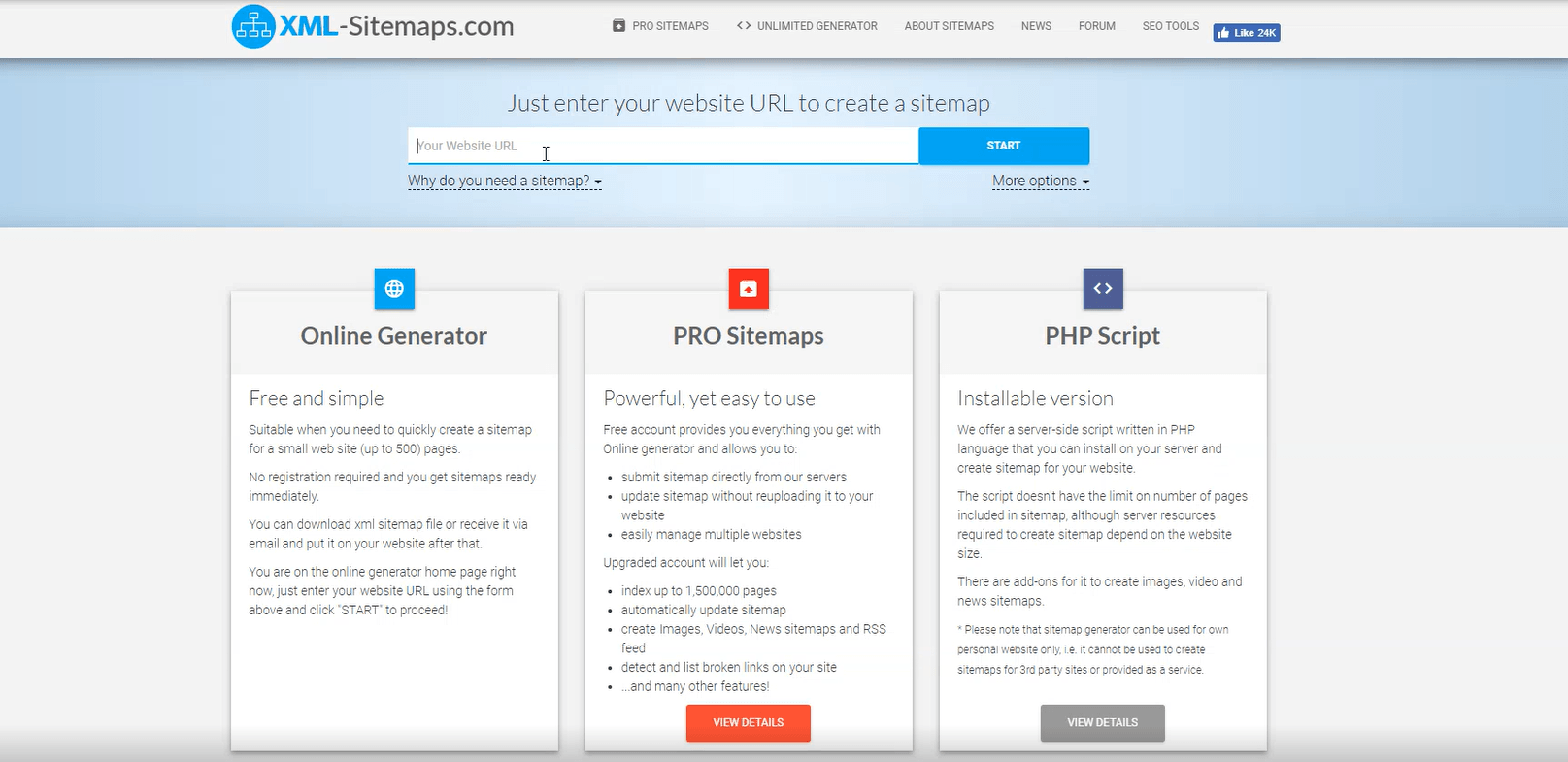Open the SEO TOOLS nav link
Viewport: 1568px width, 762px height.
(x=1171, y=26)
